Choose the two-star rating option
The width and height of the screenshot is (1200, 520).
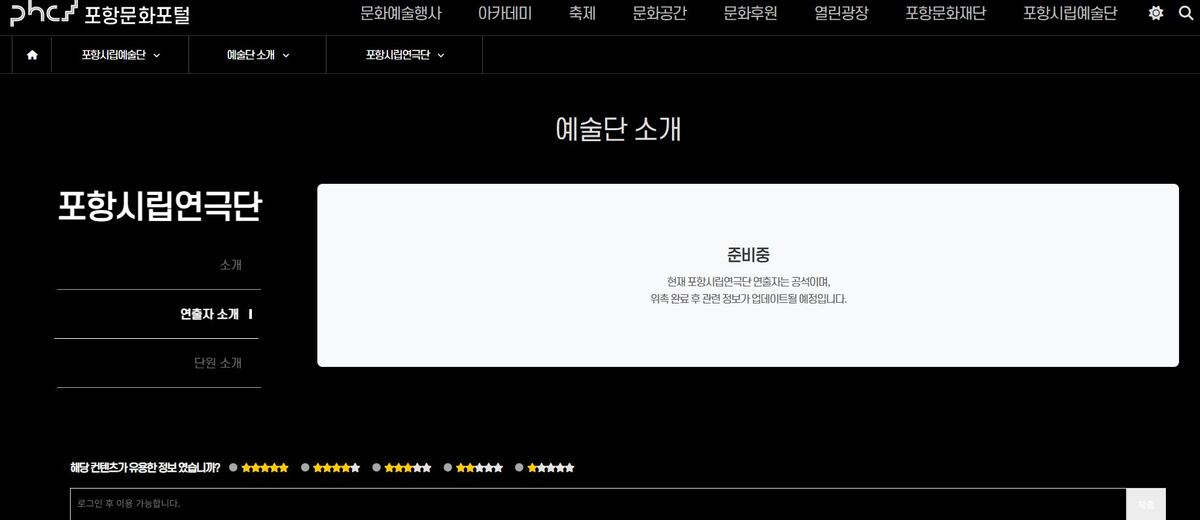449,467
